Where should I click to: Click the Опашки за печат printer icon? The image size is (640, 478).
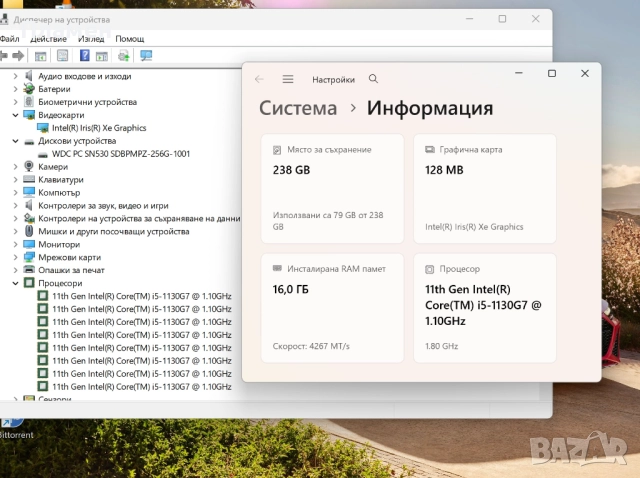[29, 269]
